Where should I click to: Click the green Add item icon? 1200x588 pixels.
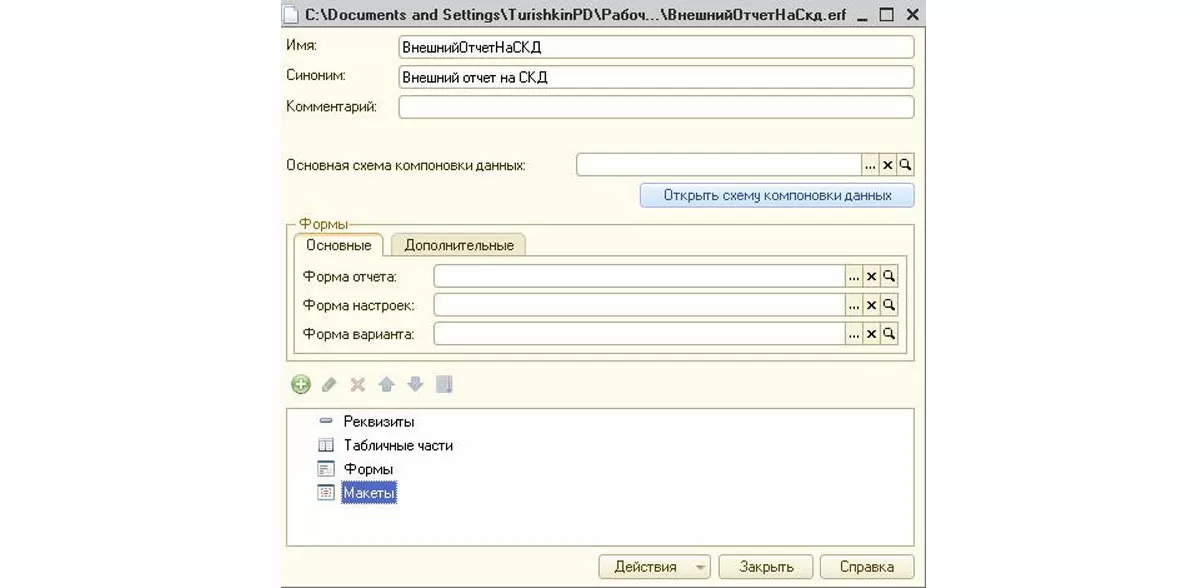301,384
